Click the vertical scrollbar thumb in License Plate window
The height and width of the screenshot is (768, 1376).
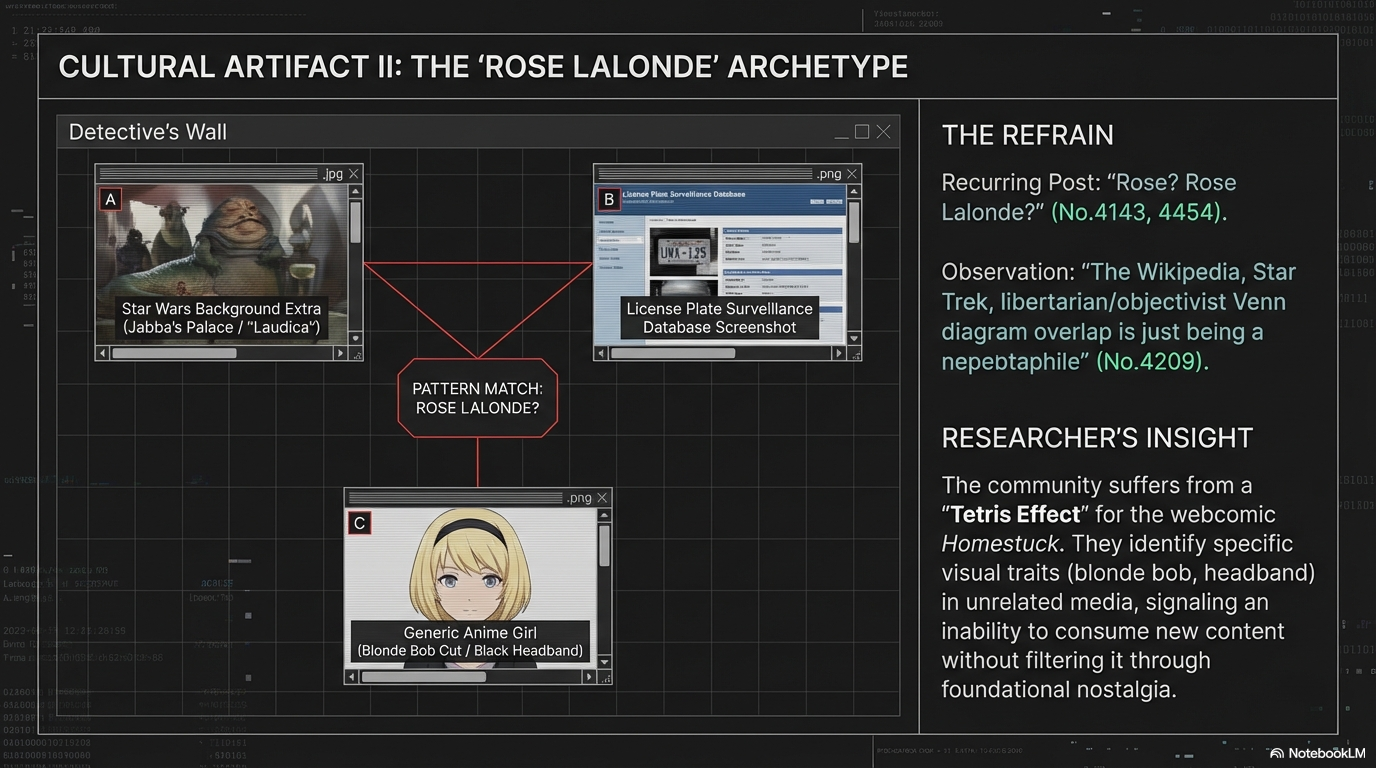pyautogui.click(x=853, y=222)
